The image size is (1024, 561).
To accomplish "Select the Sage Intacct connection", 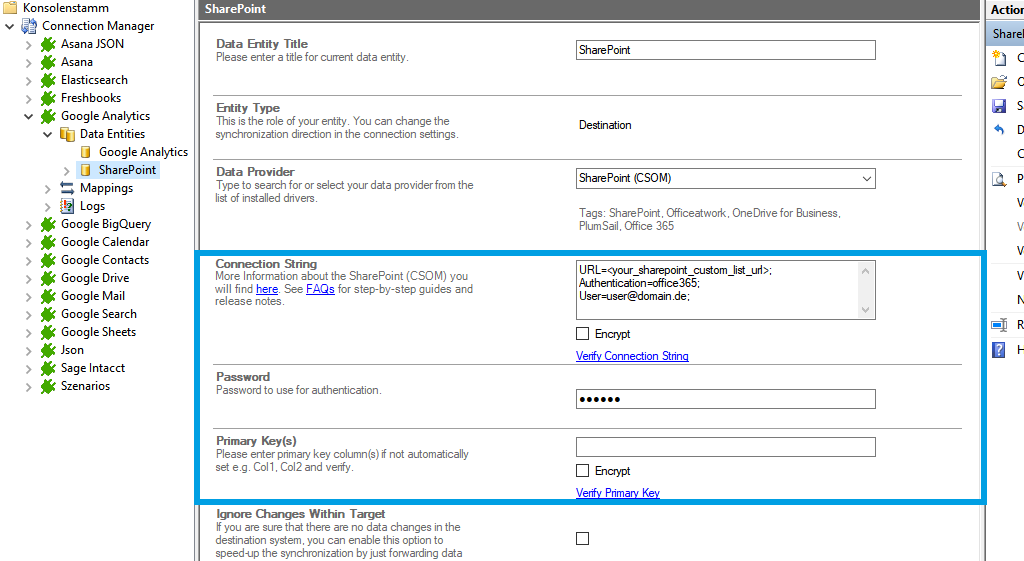I will [x=92, y=368].
